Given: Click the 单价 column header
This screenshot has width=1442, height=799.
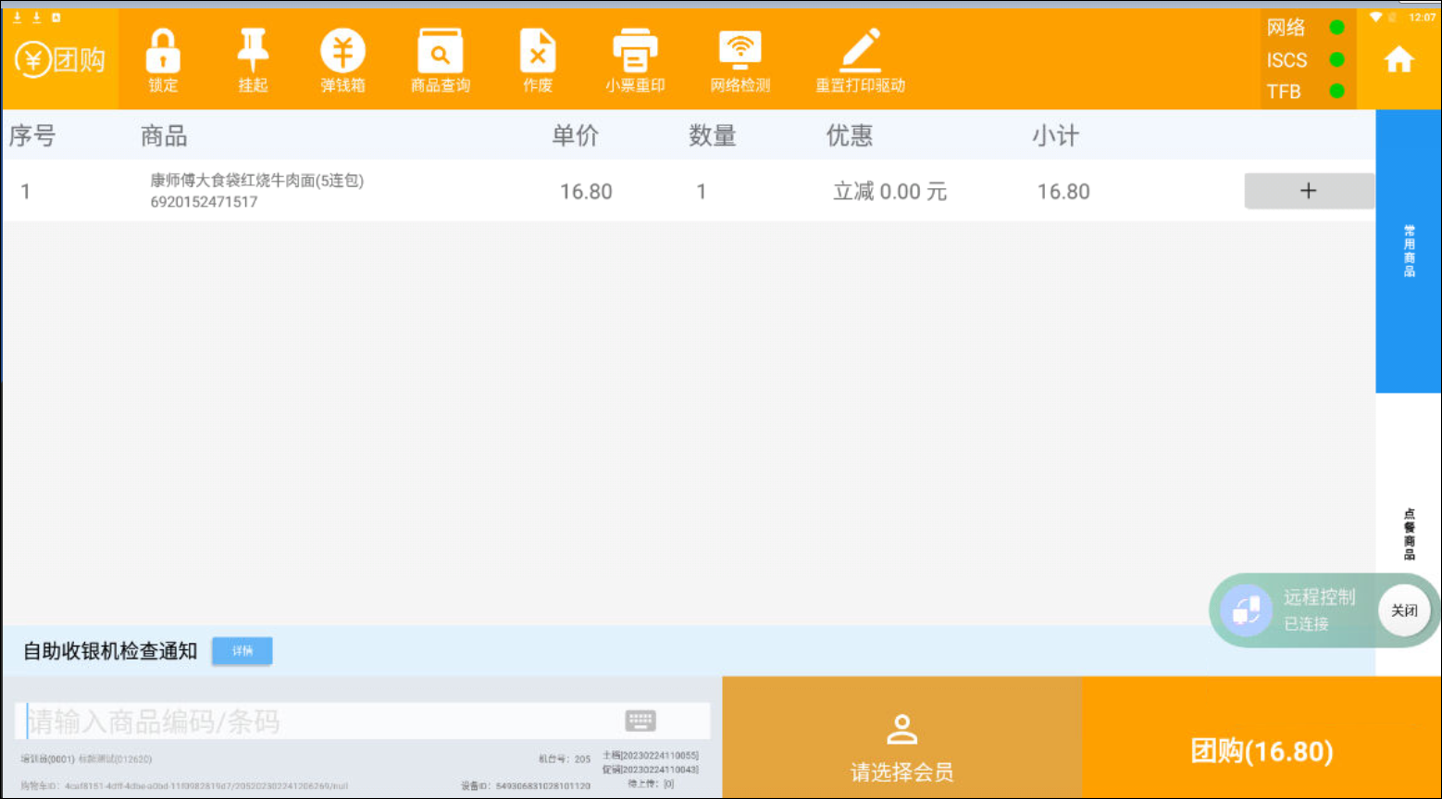Looking at the screenshot, I should tap(576, 136).
